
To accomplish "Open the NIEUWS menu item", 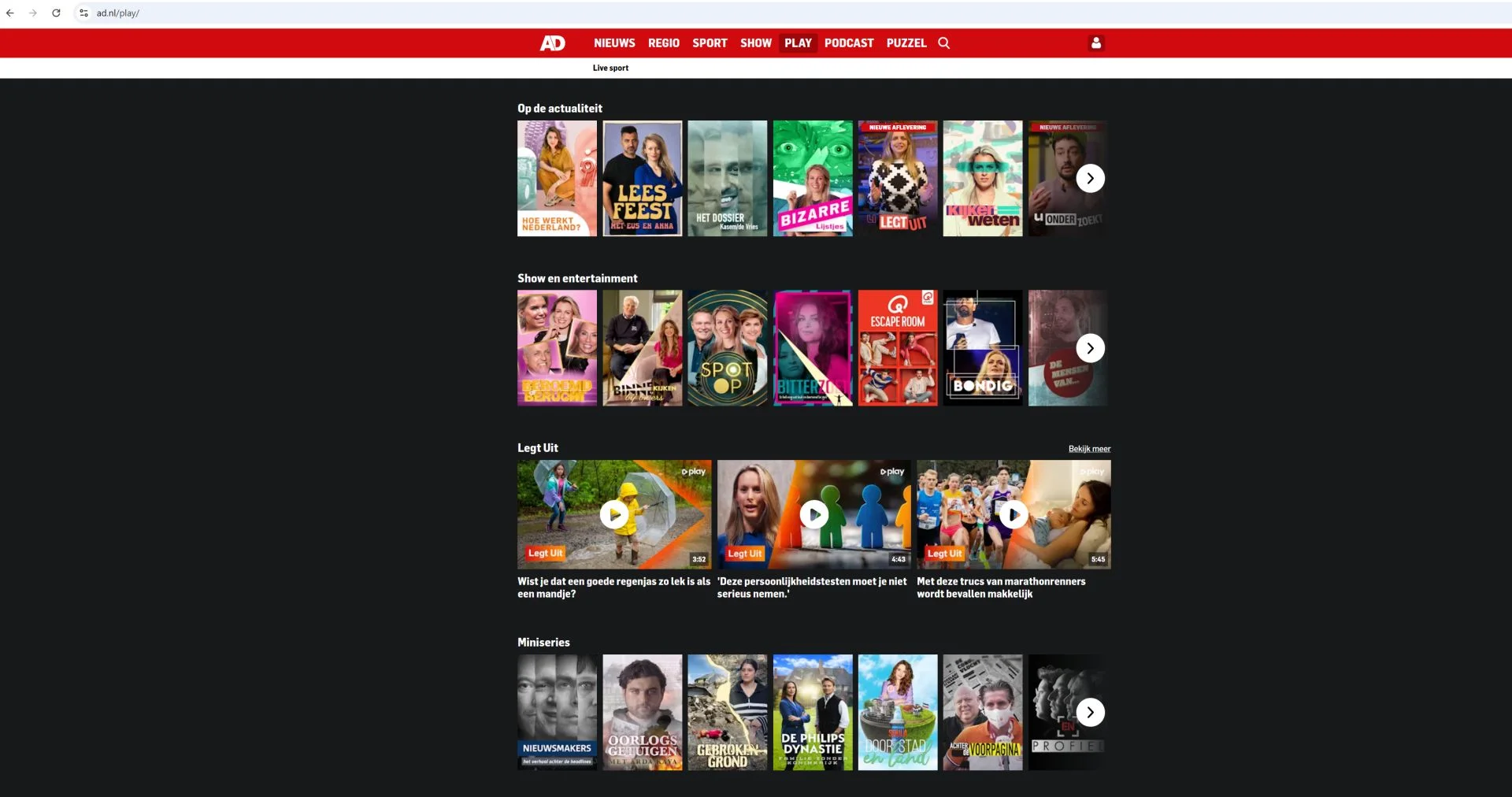I will (614, 43).
